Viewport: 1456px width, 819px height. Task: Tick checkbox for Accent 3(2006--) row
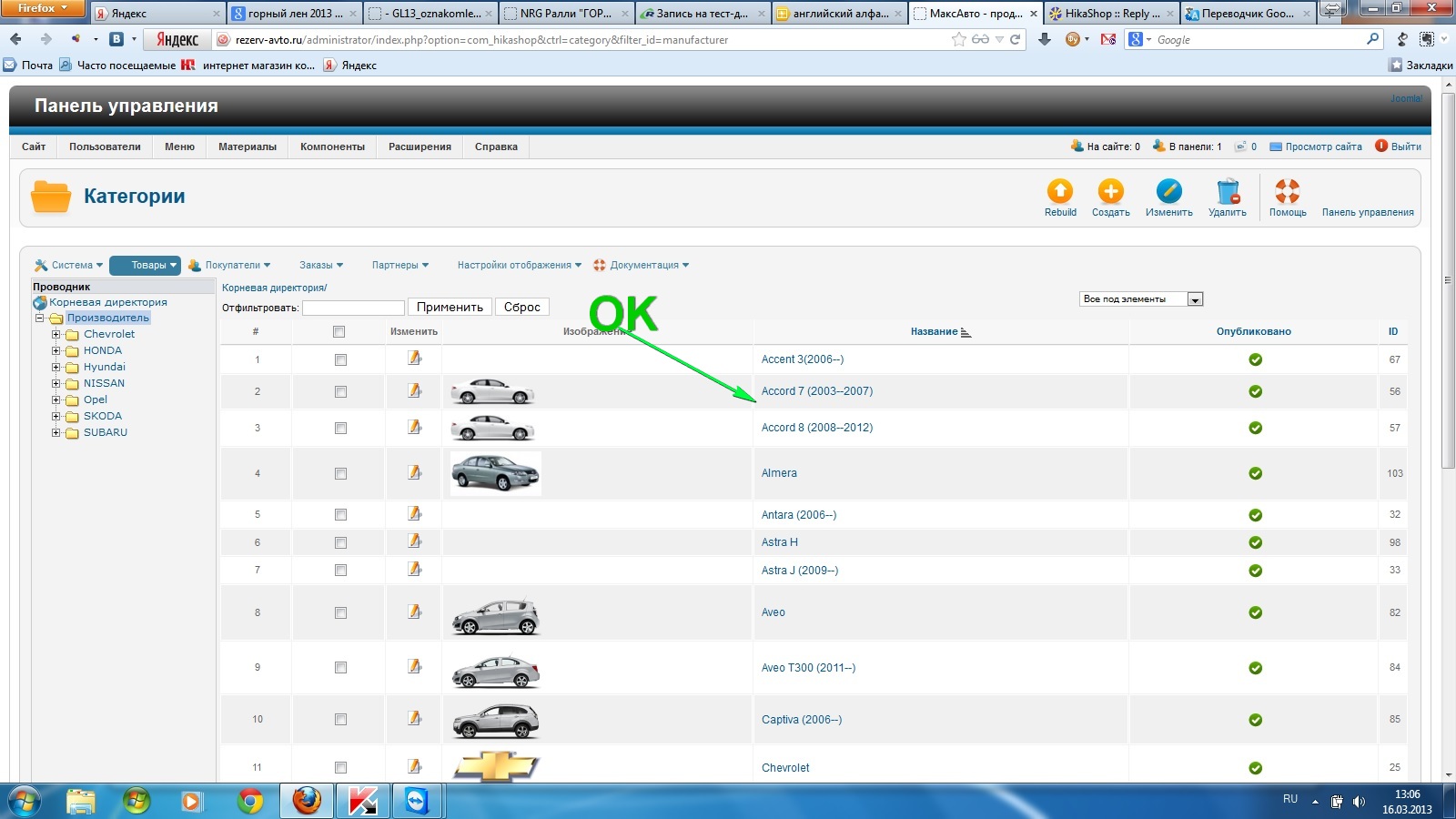[340, 359]
